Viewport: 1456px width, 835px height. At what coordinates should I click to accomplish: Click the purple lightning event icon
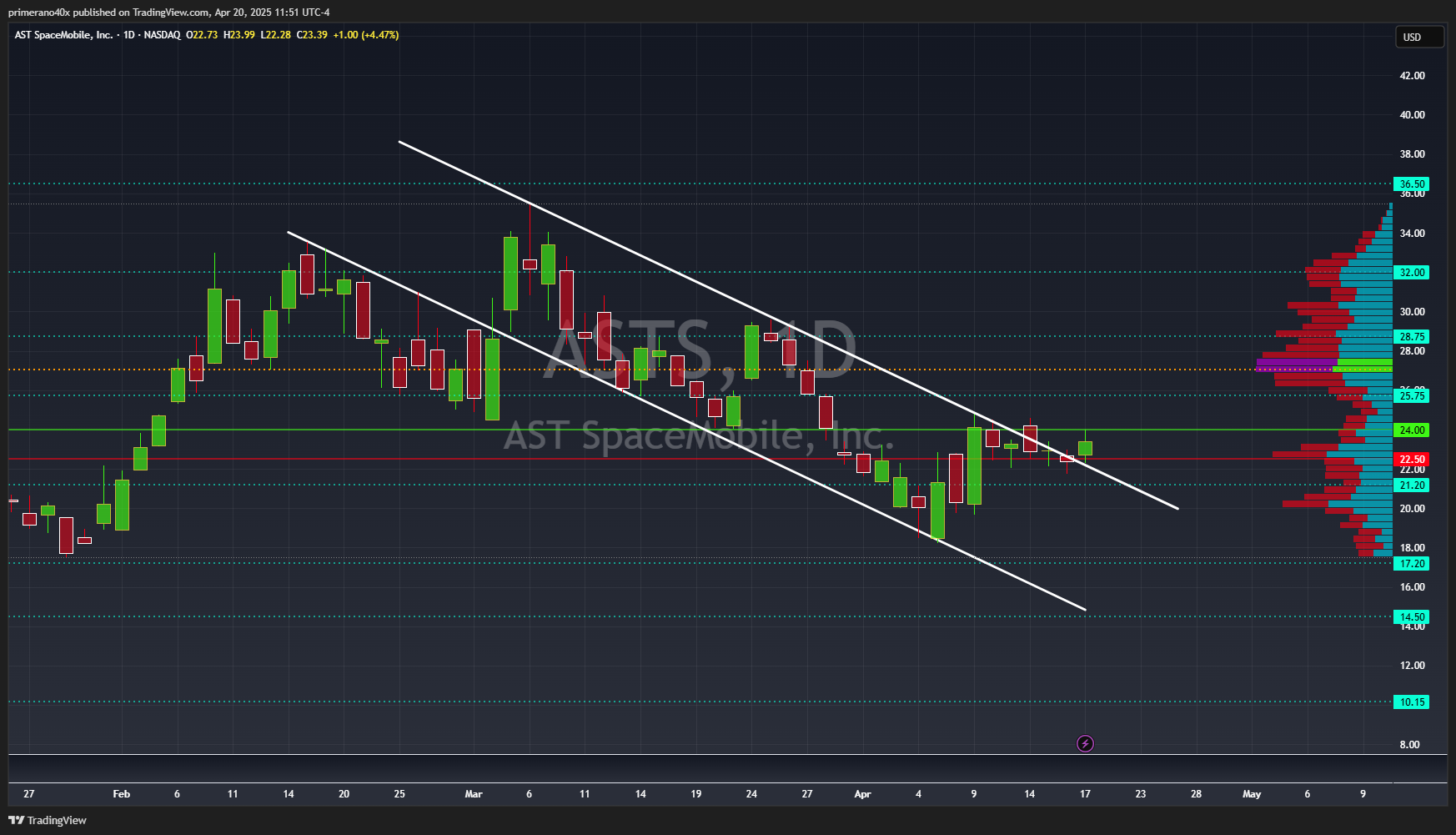(x=1085, y=743)
